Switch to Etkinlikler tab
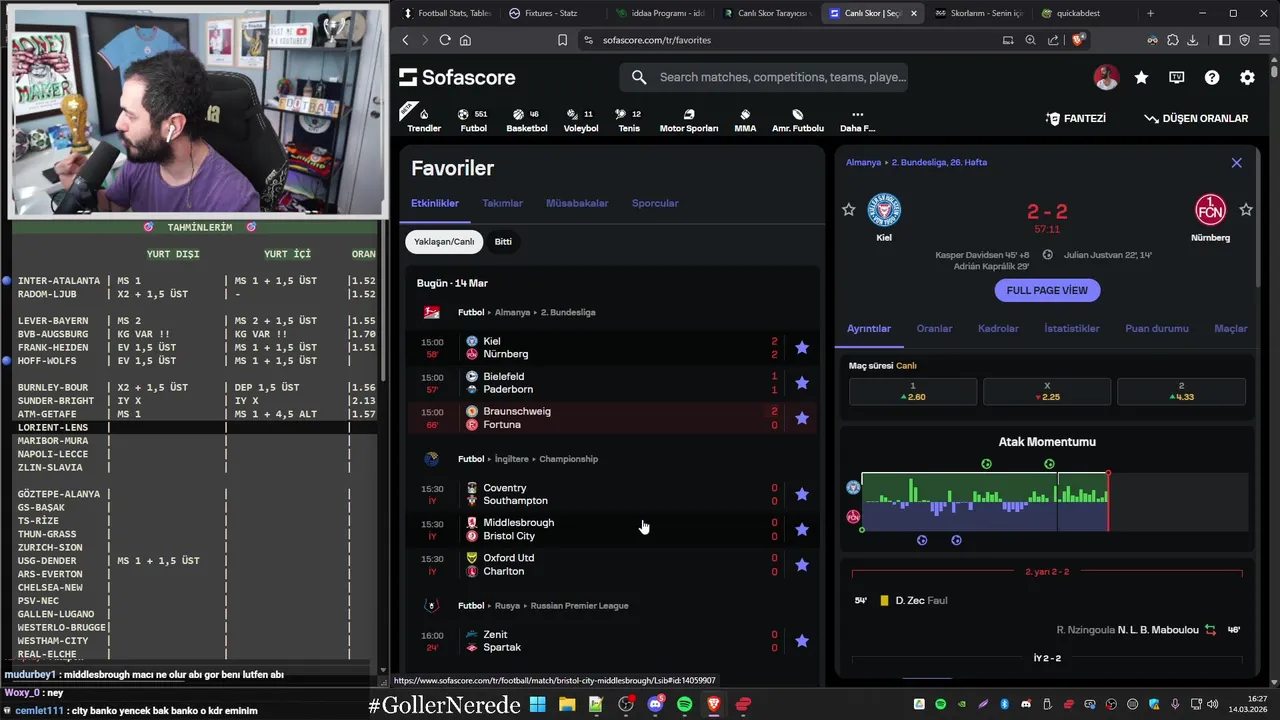This screenshot has height=720, width=1280. coord(435,203)
